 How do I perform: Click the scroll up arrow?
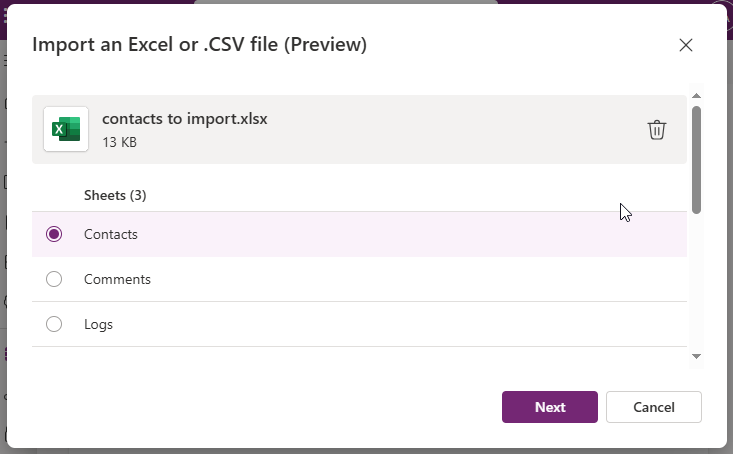click(696, 96)
